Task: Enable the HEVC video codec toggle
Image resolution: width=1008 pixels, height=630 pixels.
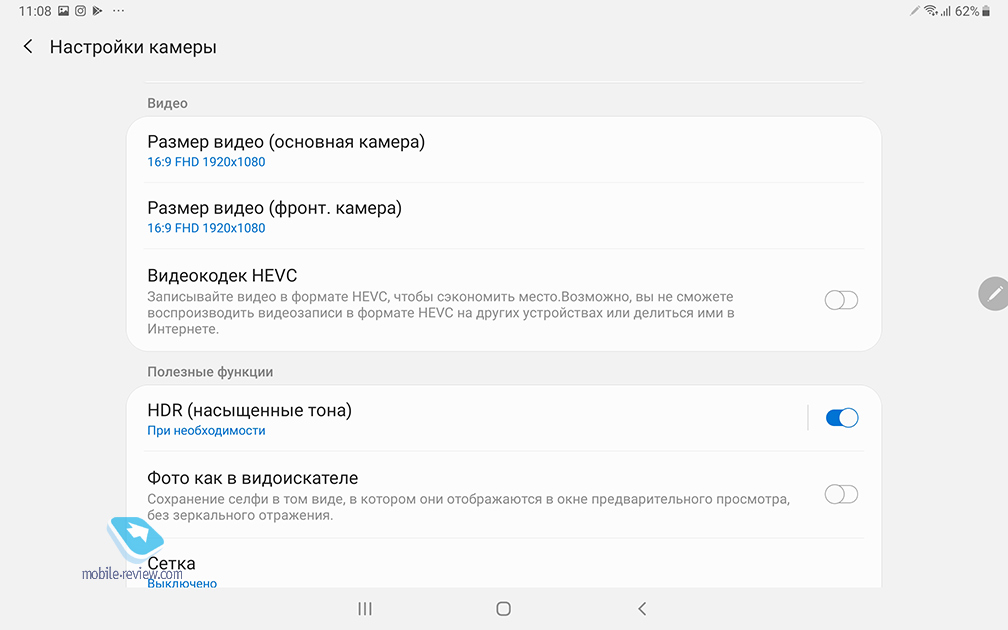Action: pyautogui.click(x=841, y=300)
